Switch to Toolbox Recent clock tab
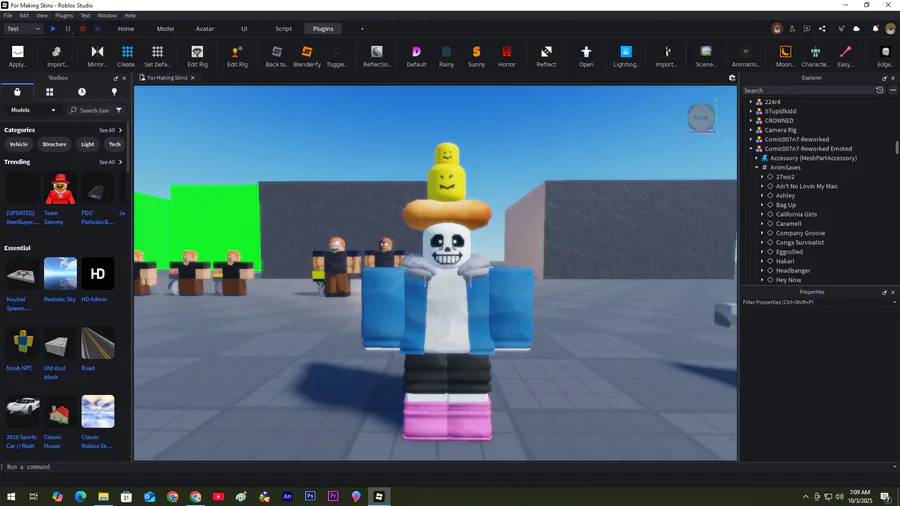 (82, 92)
